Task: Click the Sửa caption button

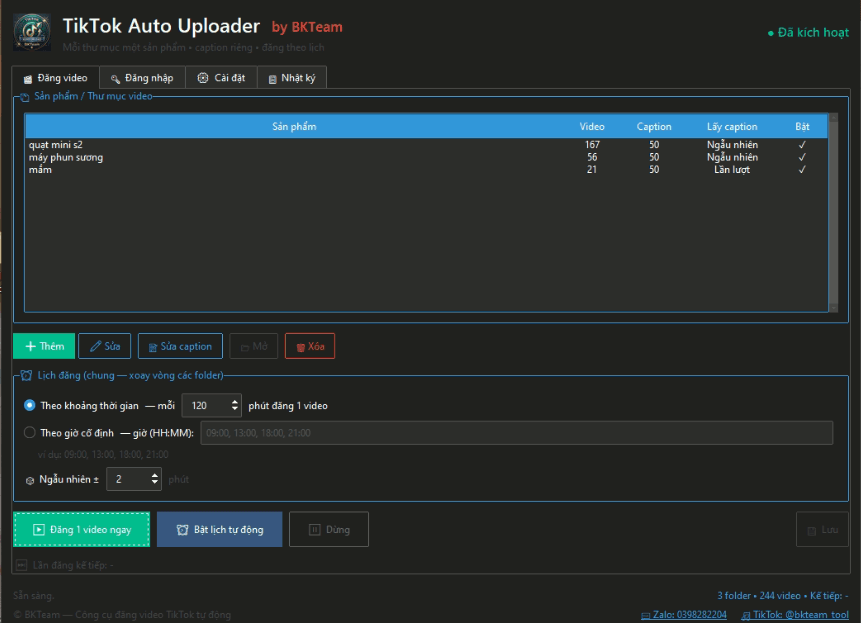Action: (180, 346)
